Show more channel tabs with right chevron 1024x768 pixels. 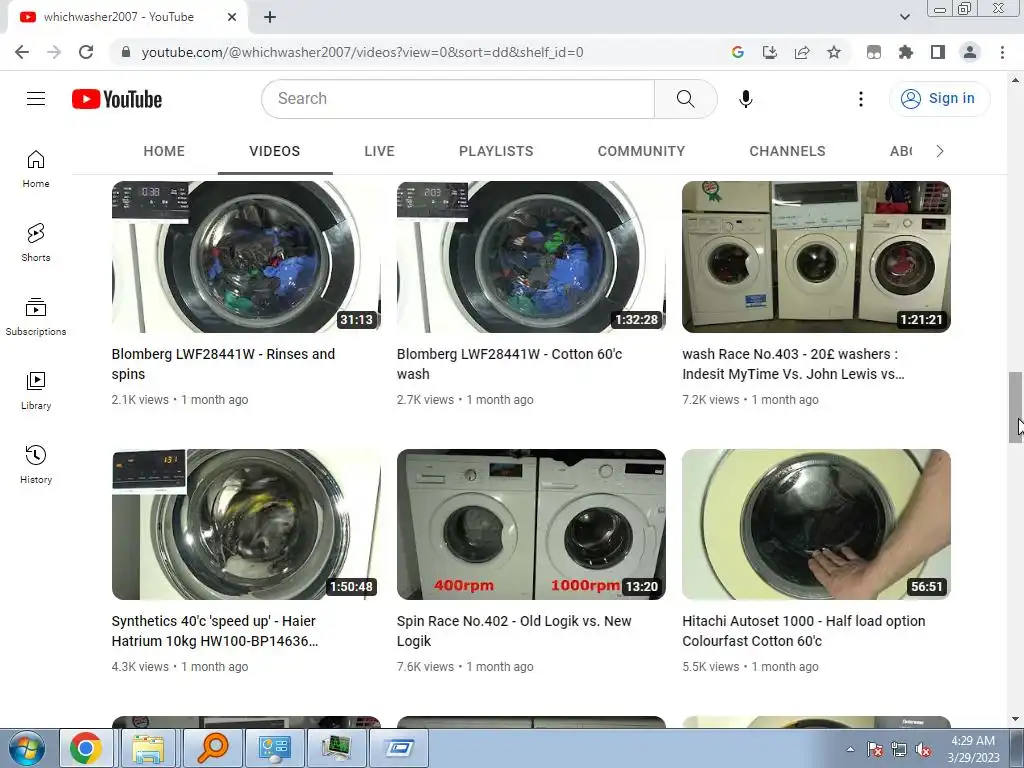pyautogui.click(x=940, y=152)
